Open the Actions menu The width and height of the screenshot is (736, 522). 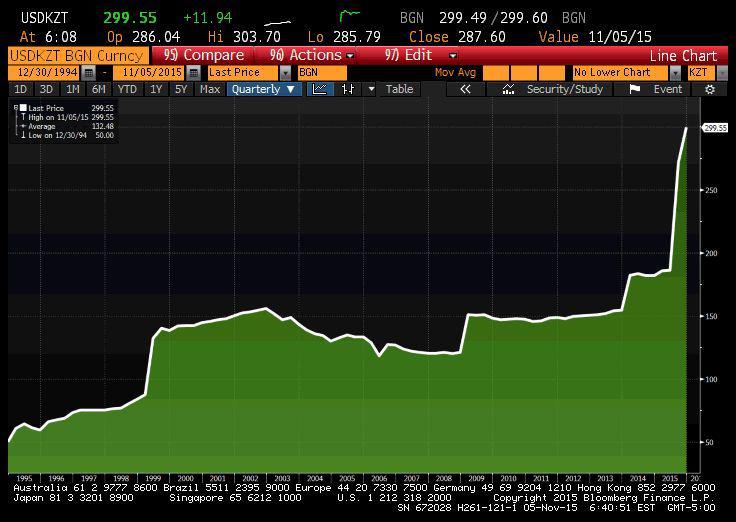pyautogui.click(x=306, y=55)
